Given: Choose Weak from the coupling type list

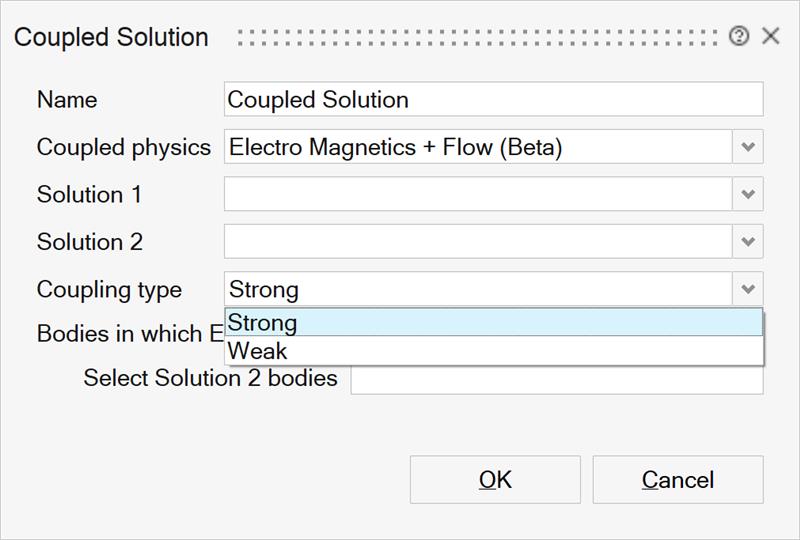Looking at the screenshot, I should [x=493, y=351].
